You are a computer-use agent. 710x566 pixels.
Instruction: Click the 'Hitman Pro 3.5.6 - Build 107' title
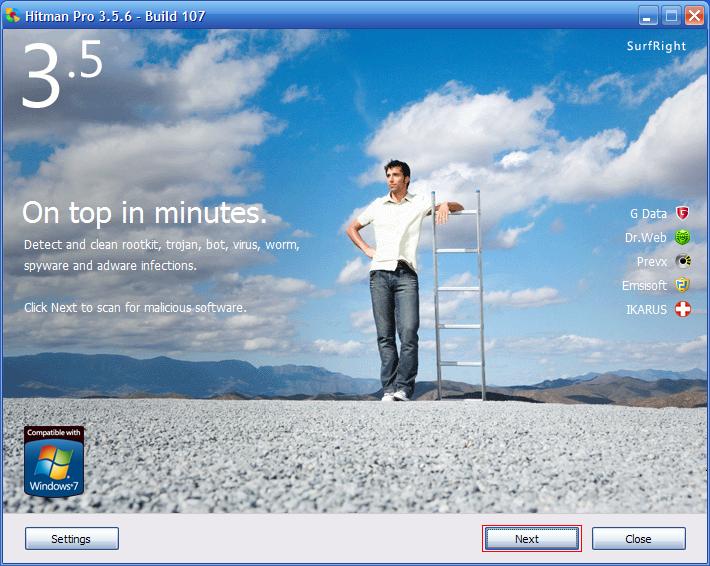[x=115, y=16]
